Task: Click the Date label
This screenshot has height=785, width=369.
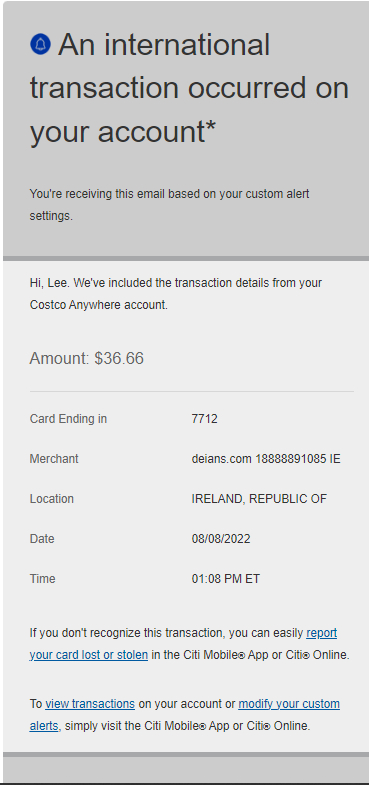Action: tap(41, 539)
